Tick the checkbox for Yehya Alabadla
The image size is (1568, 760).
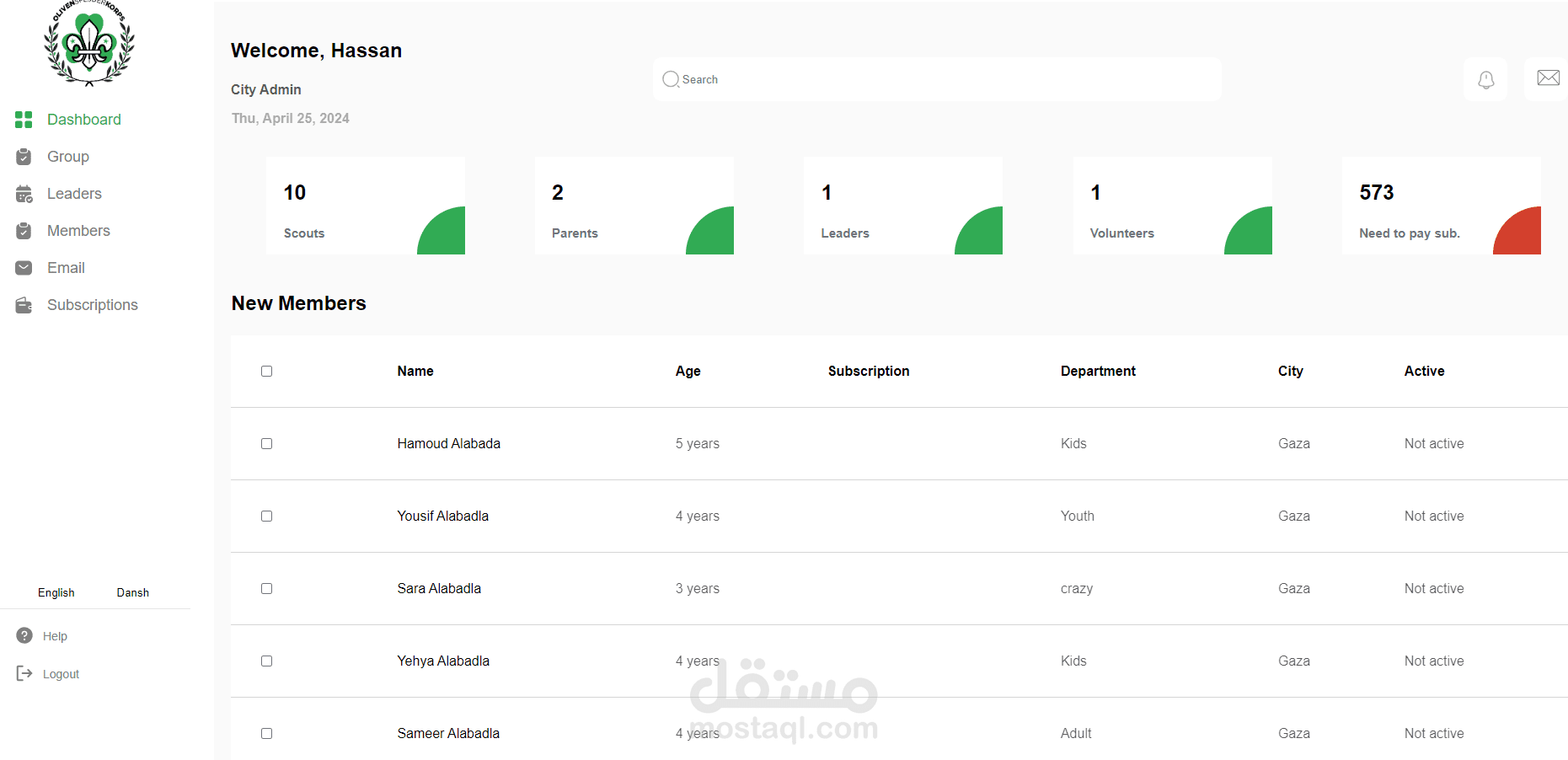click(x=267, y=661)
